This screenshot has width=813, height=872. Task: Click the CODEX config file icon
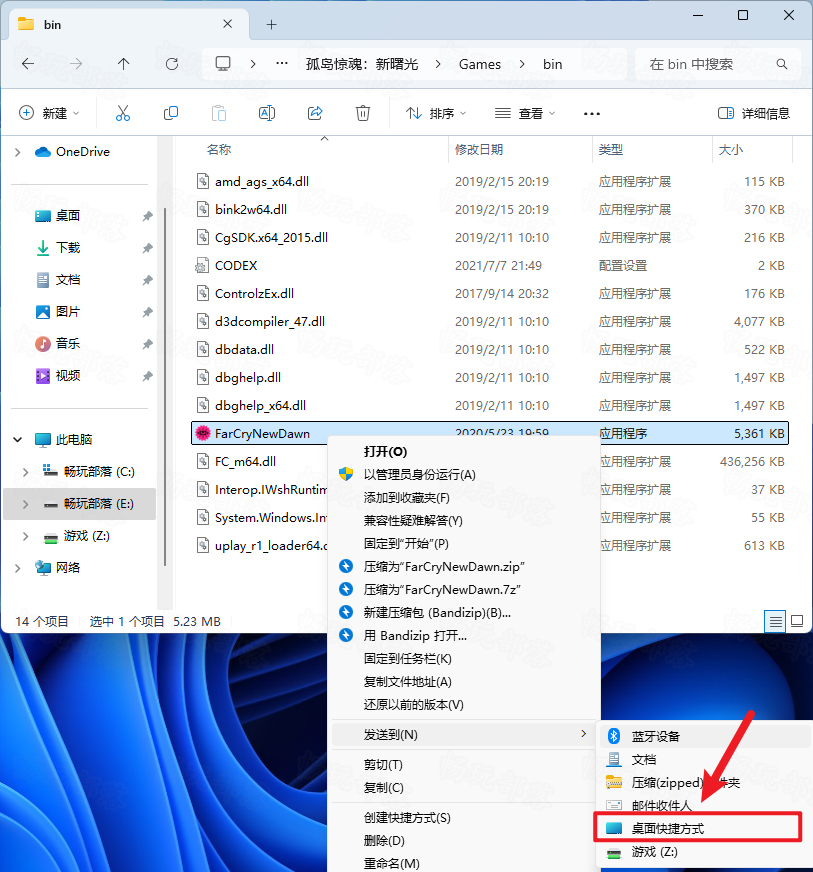coord(202,265)
